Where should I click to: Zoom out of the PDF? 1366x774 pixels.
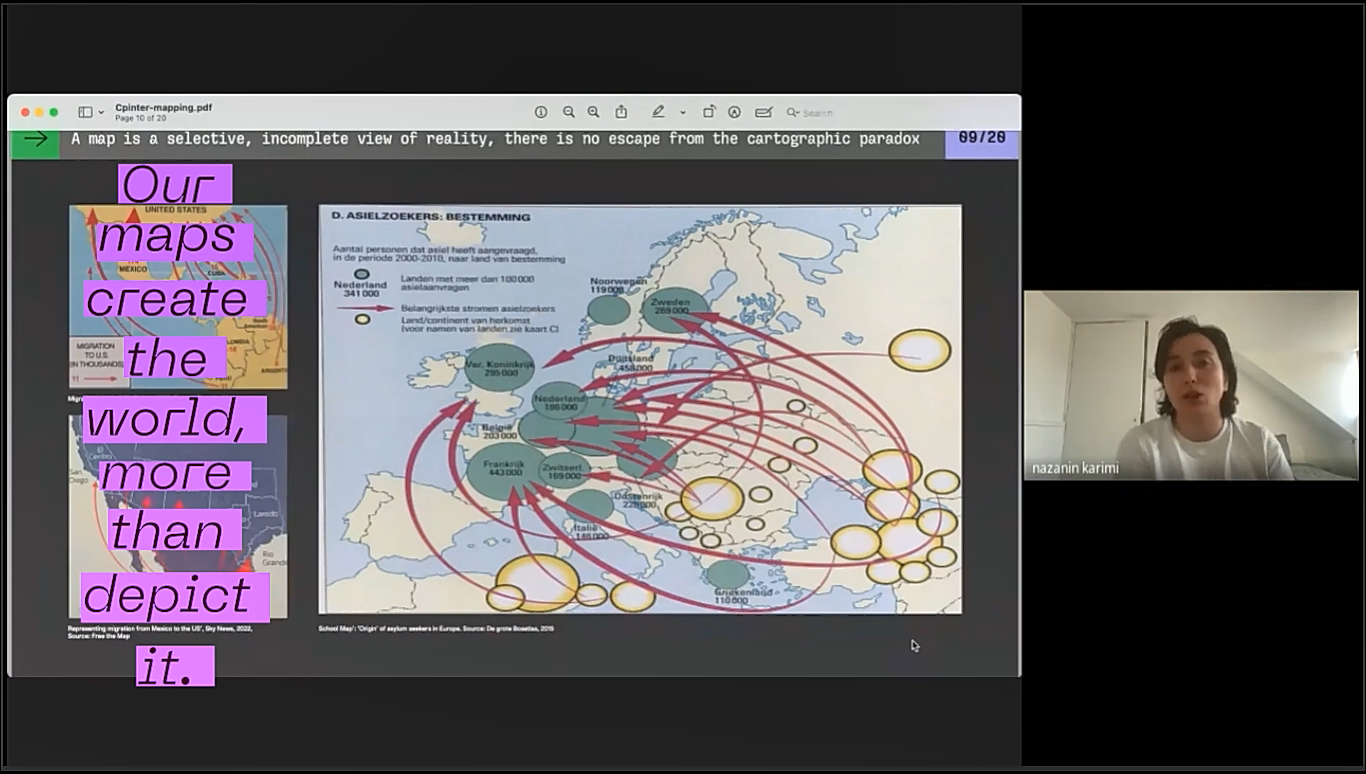tap(568, 112)
